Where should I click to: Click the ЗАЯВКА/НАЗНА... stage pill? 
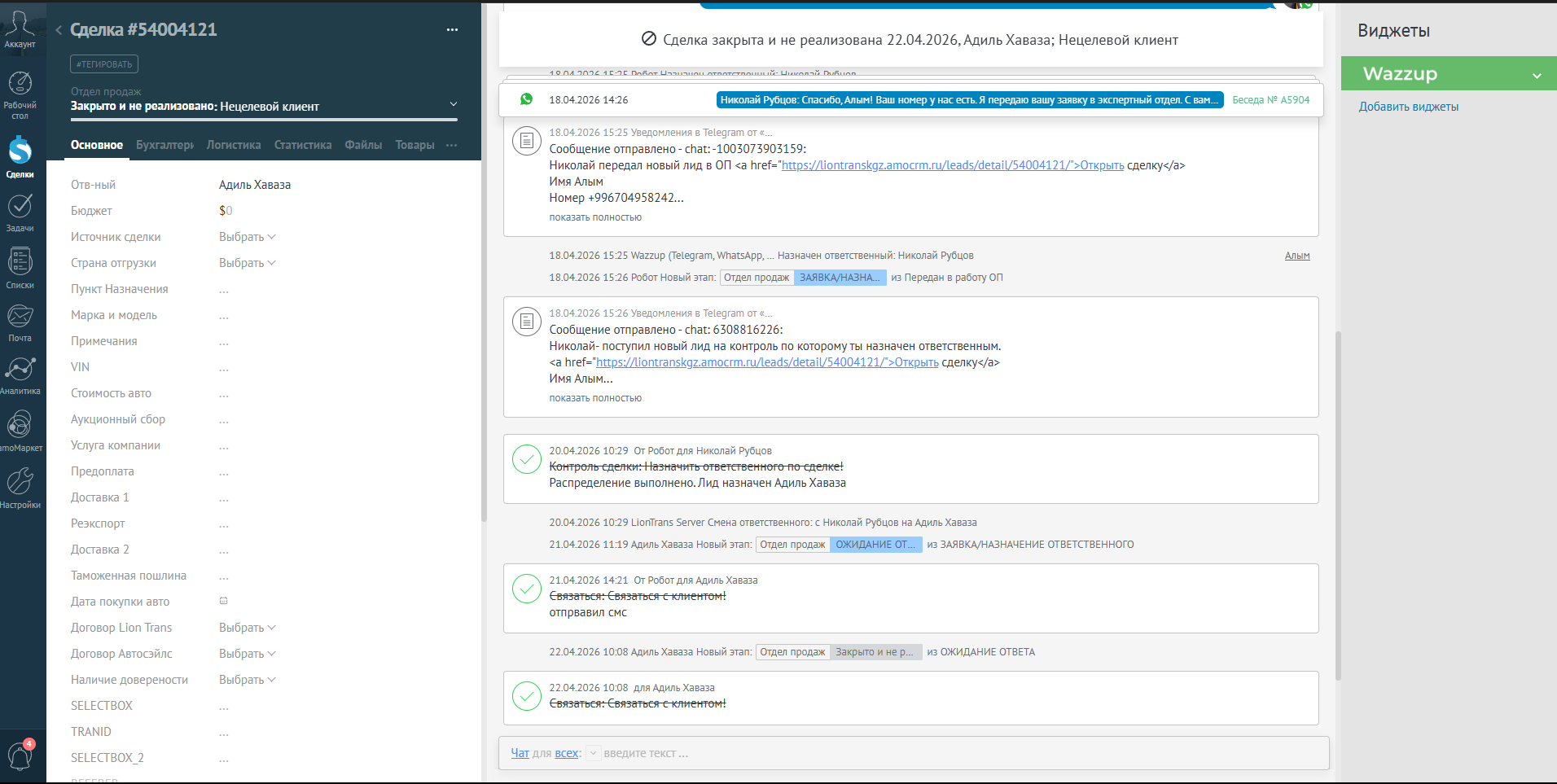pyautogui.click(x=840, y=278)
